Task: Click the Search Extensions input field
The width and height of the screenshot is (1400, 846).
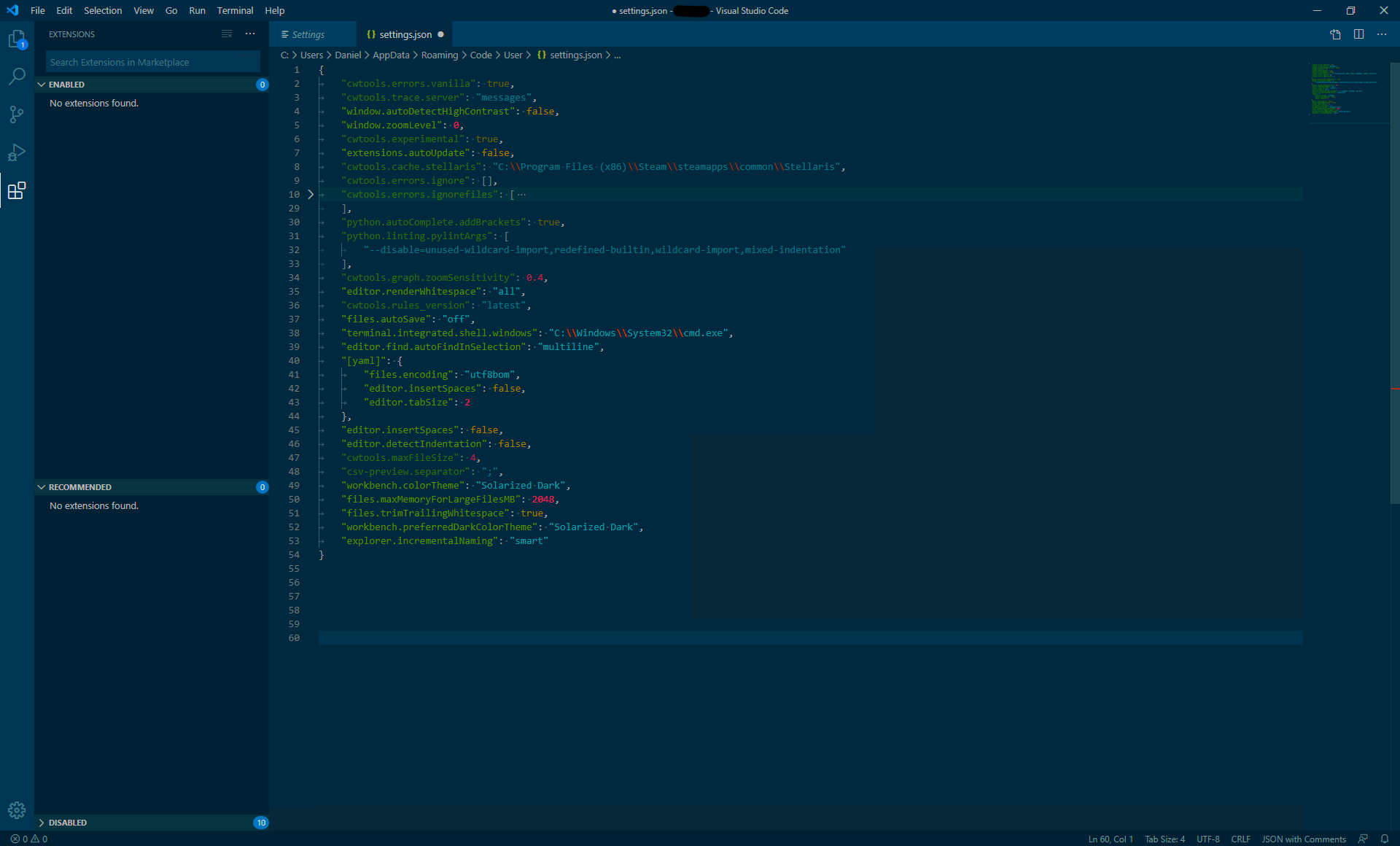Action: (x=152, y=62)
